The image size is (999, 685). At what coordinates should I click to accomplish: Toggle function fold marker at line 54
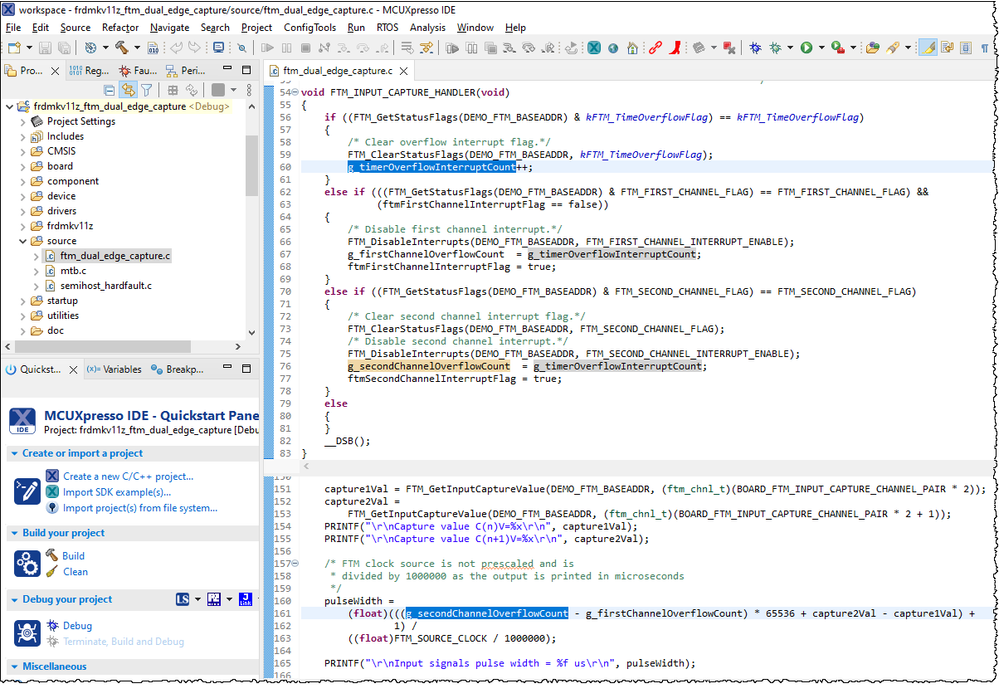pos(294,92)
